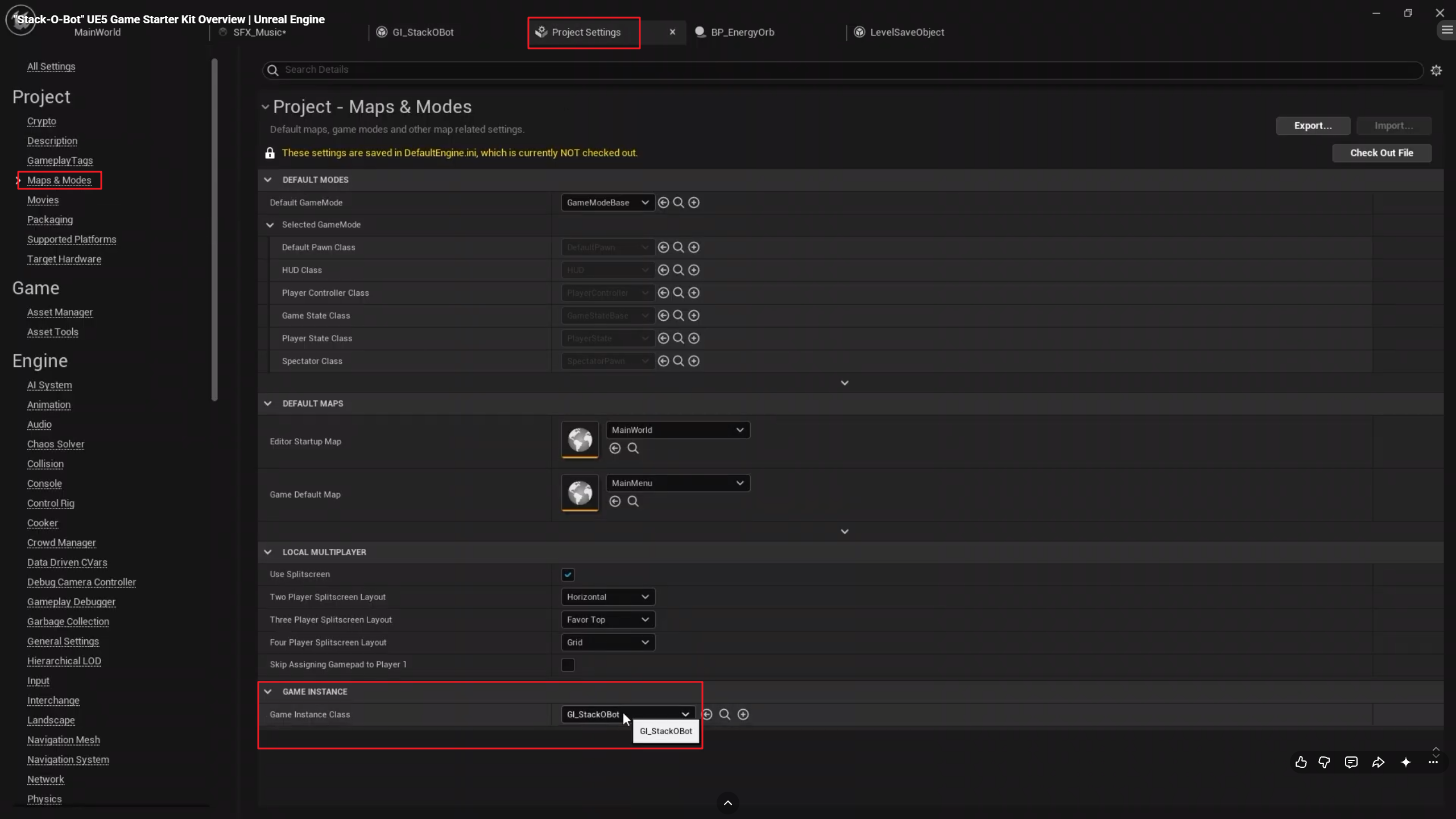Open the Game Default Map MainMenu dropdown
Viewport: 1456px width, 819px height.
click(x=678, y=483)
